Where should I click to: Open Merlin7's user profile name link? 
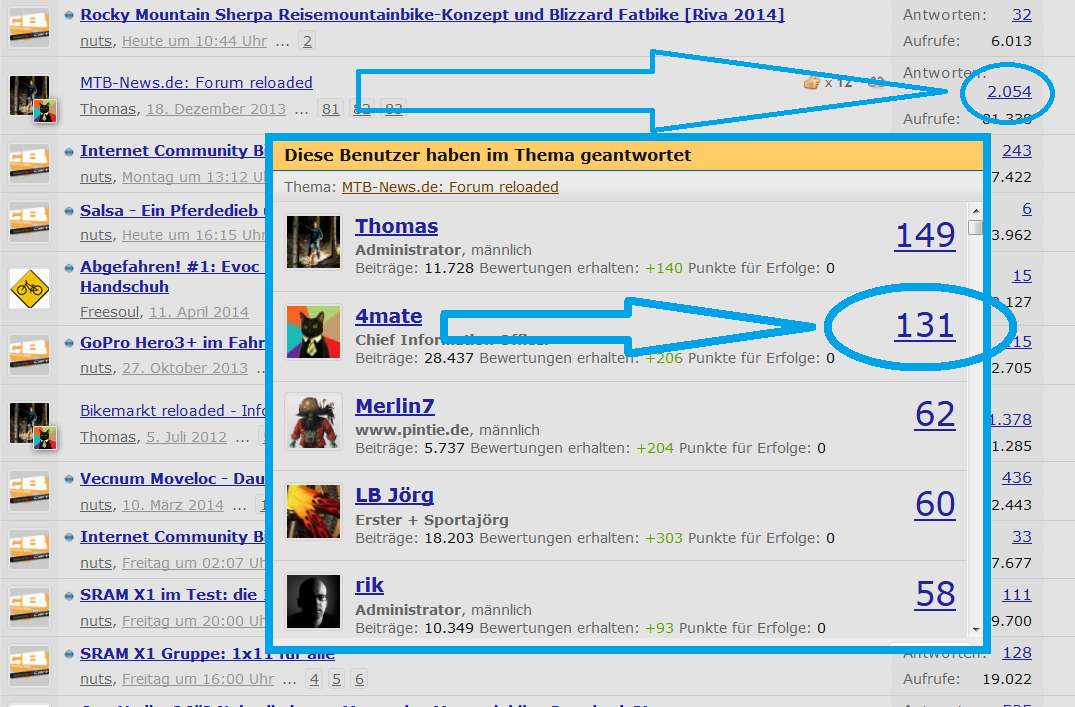(394, 406)
